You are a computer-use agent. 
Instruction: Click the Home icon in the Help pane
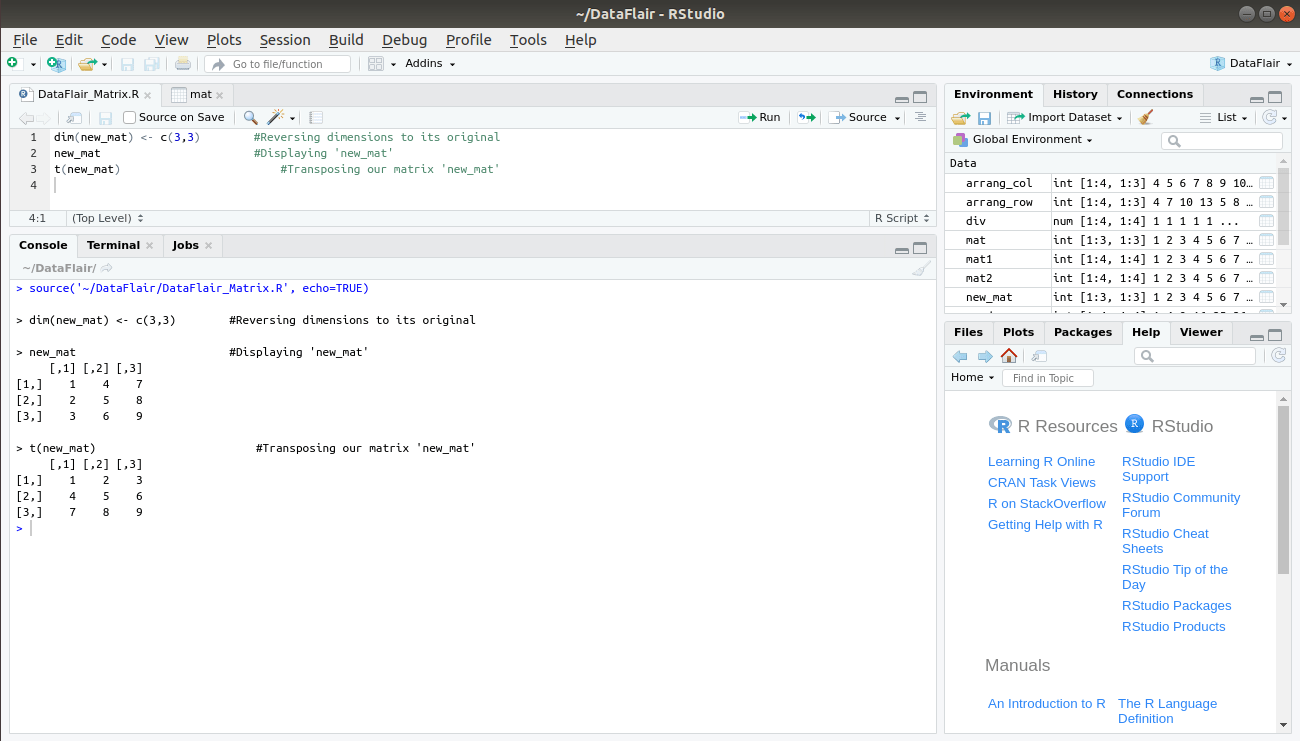pyautogui.click(x=1008, y=355)
